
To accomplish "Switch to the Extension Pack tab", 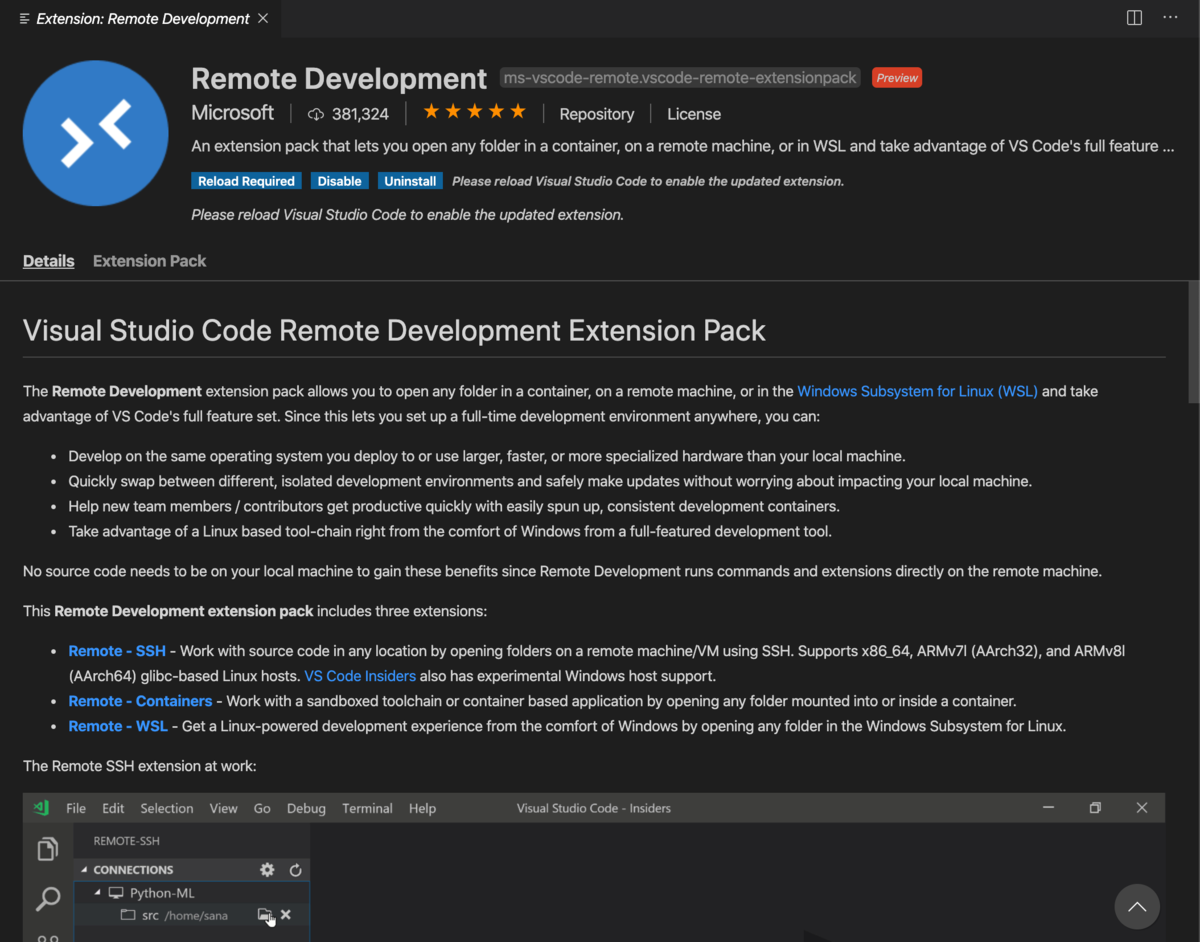I will pyautogui.click(x=149, y=261).
